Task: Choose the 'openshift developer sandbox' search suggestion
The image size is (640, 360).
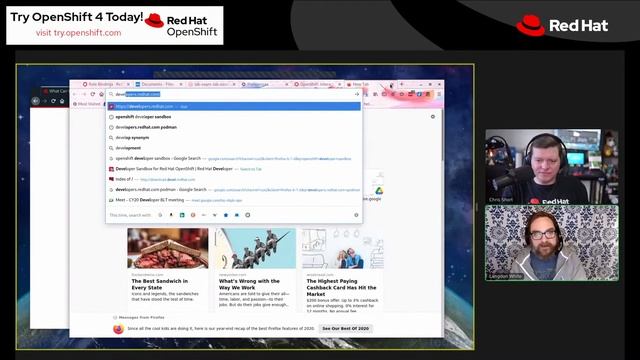Action: [234, 117]
